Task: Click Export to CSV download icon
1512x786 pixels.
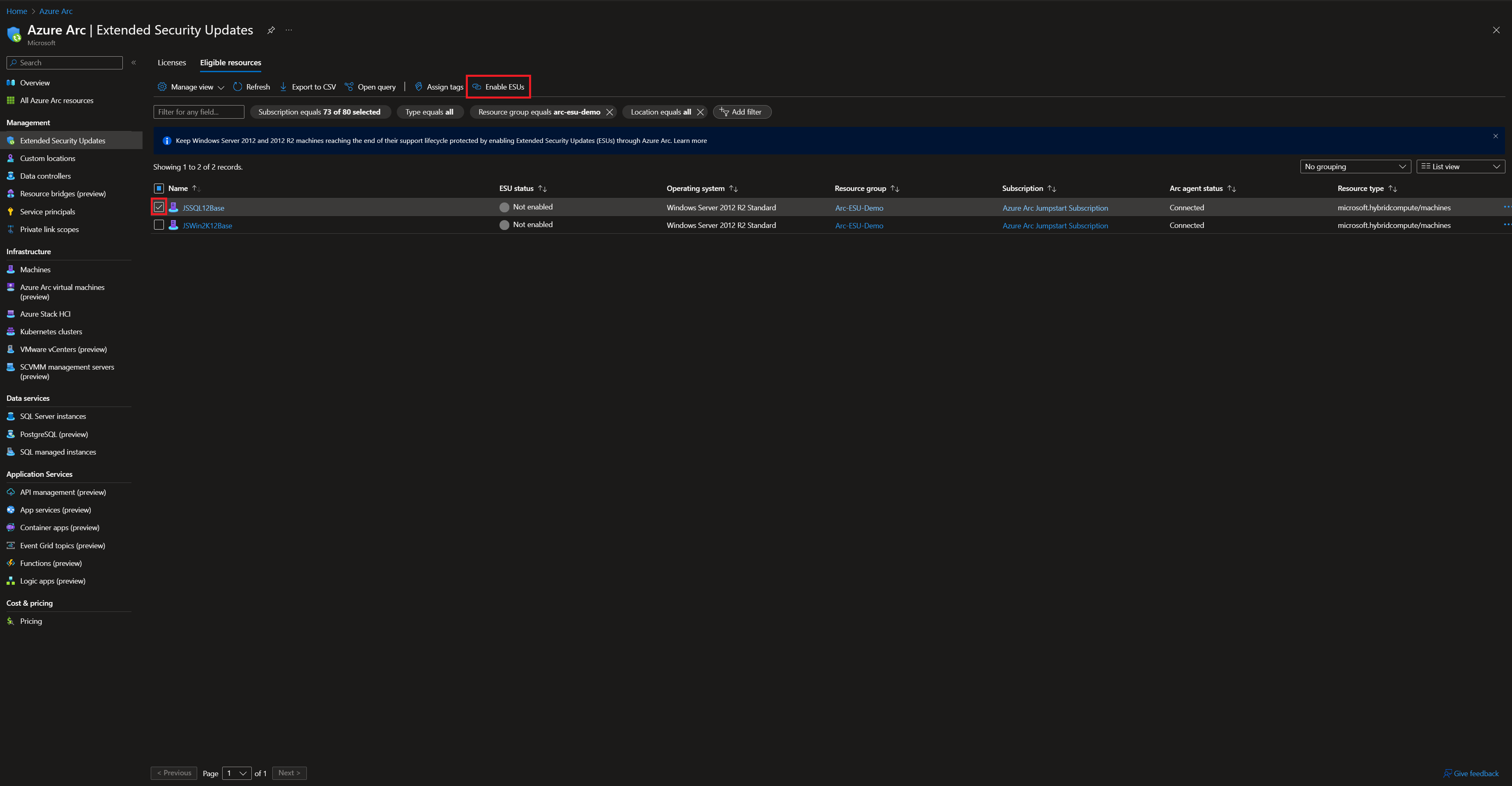Action: [x=283, y=87]
